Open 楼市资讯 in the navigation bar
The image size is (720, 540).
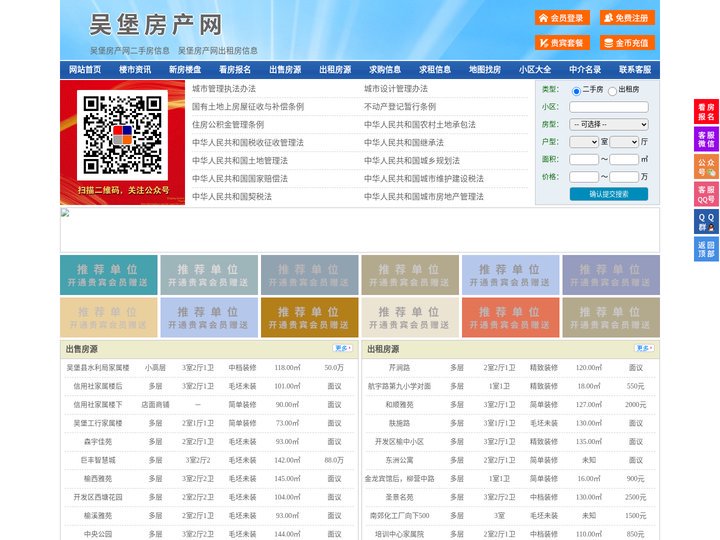pyautogui.click(x=135, y=70)
